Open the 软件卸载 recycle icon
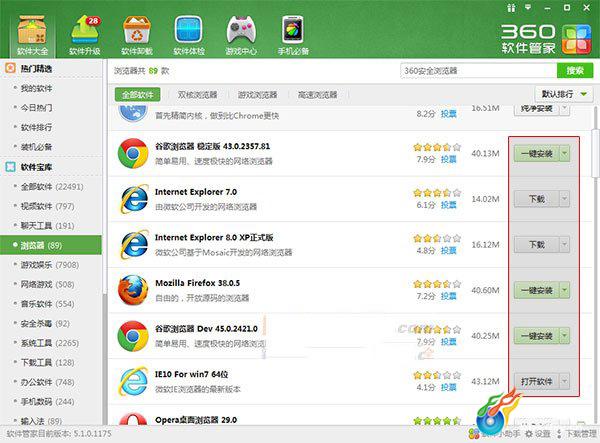Viewport: 600px width, 443px height. coord(137,36)
